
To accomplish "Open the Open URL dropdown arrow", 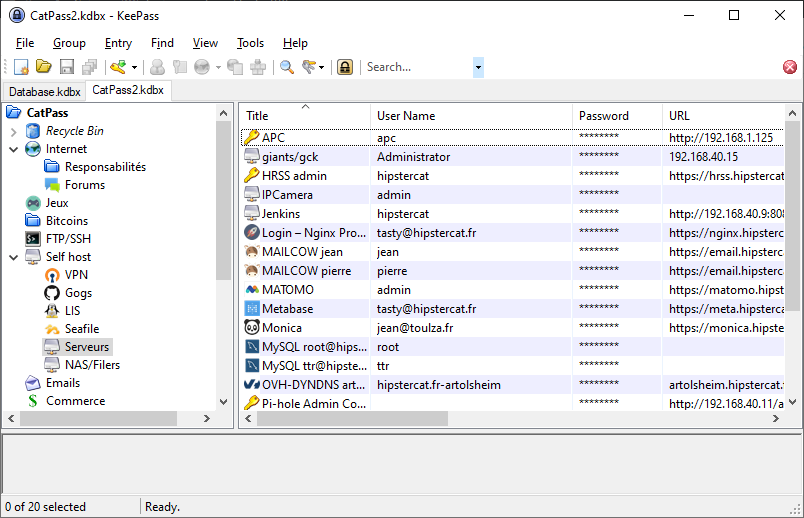I will (218, 67).
